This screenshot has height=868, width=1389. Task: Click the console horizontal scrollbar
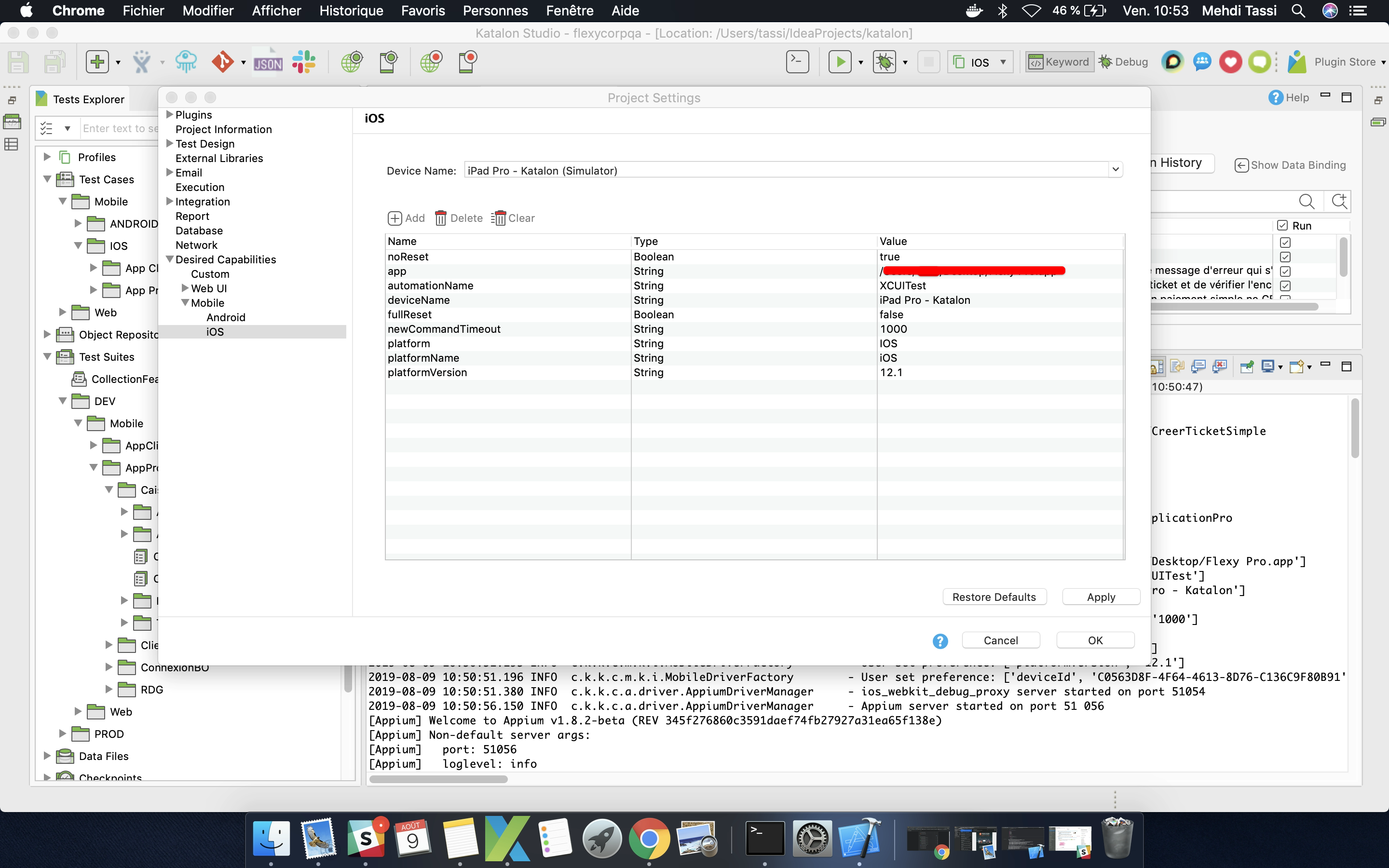click(438, 779)
